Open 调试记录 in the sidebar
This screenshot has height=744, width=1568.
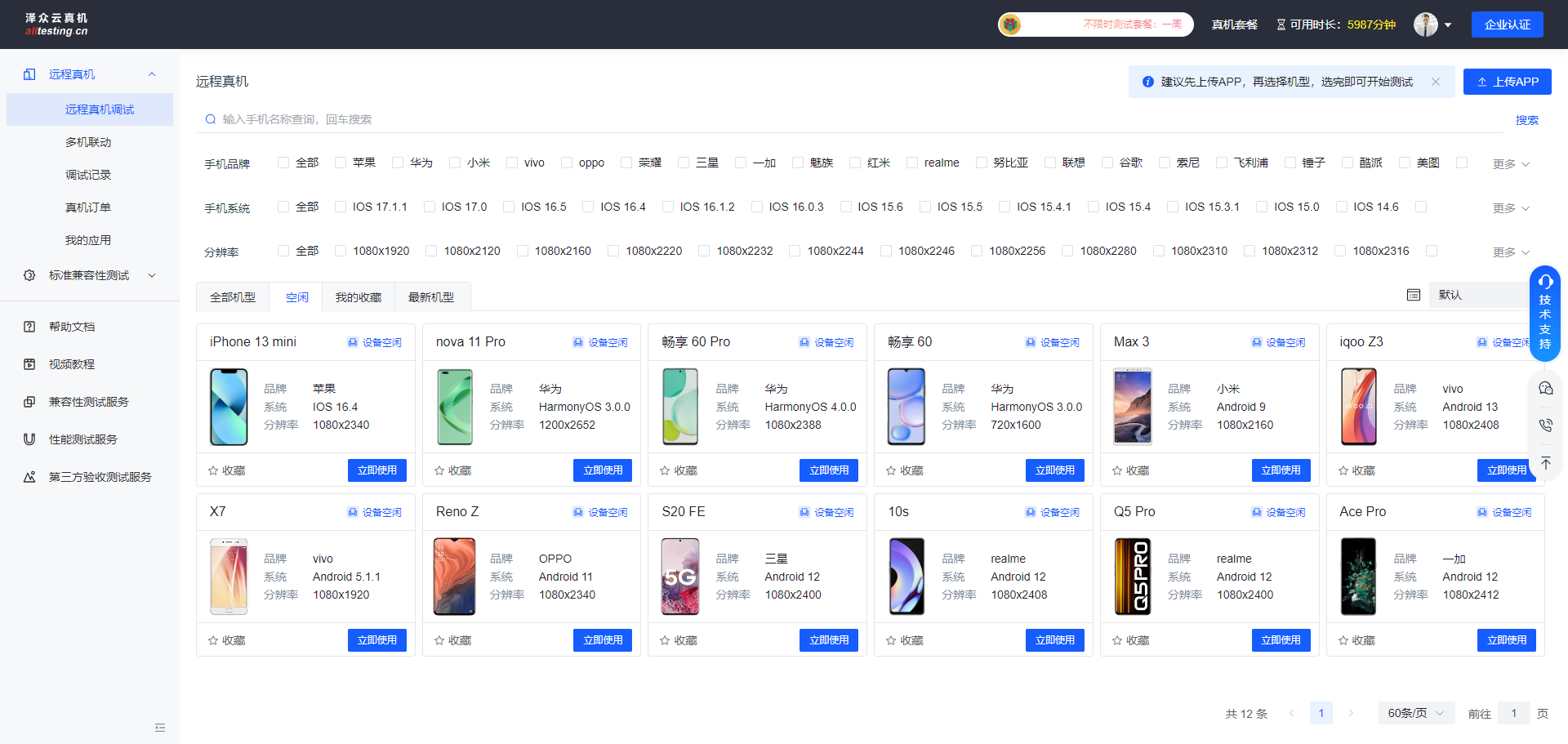tap(88, 175)
